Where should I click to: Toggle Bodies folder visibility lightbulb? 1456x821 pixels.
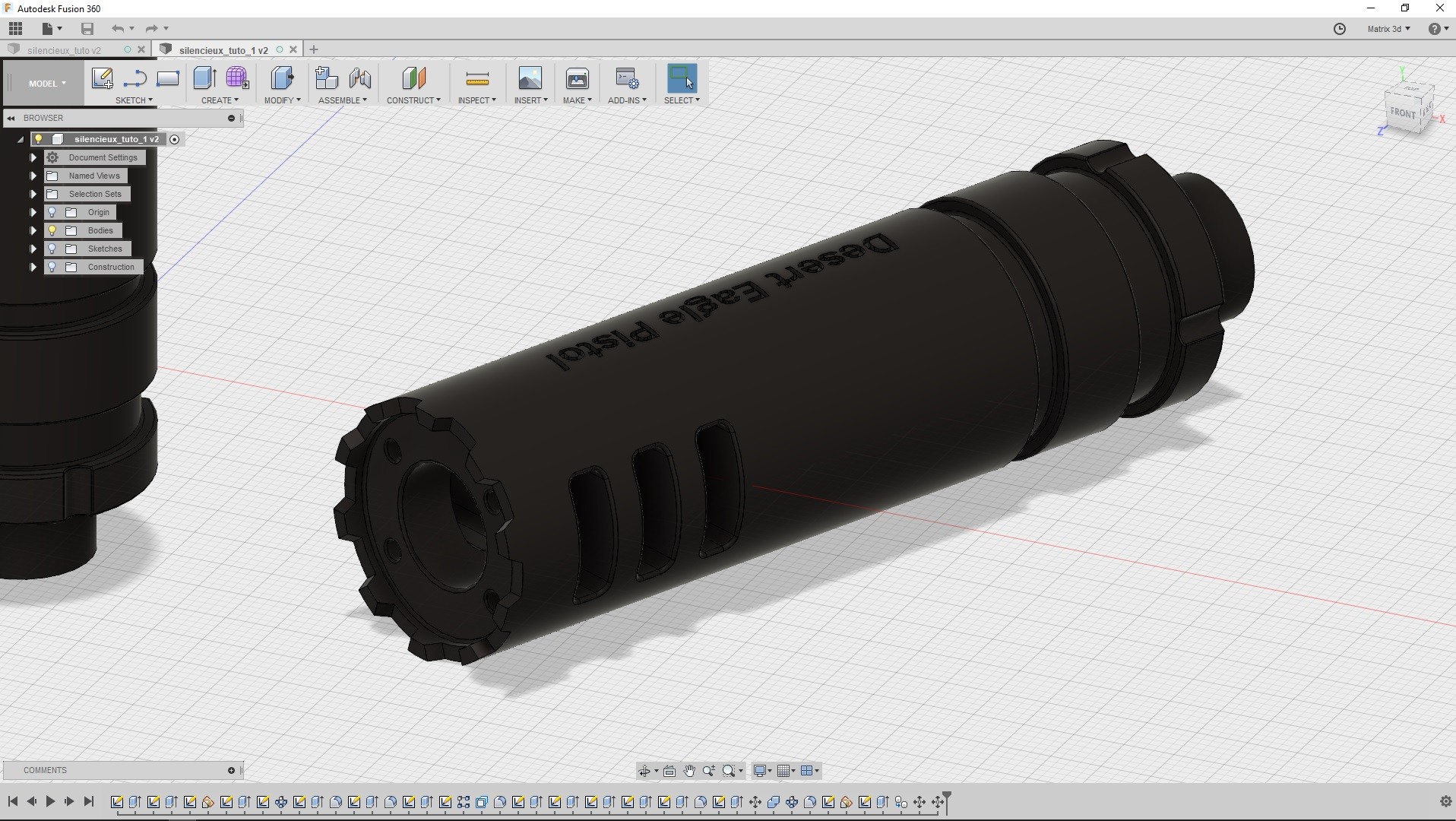pos(52,230)
